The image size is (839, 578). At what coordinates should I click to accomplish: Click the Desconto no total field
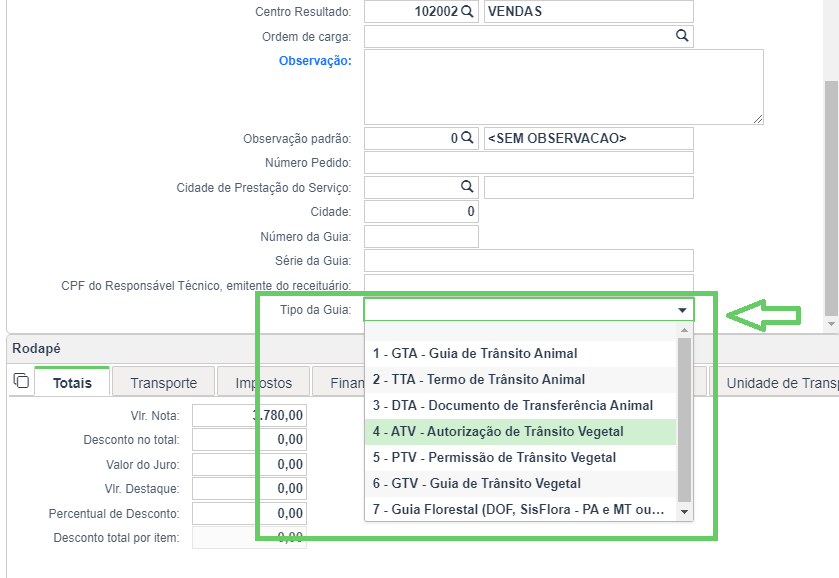[x=249, y=439]
